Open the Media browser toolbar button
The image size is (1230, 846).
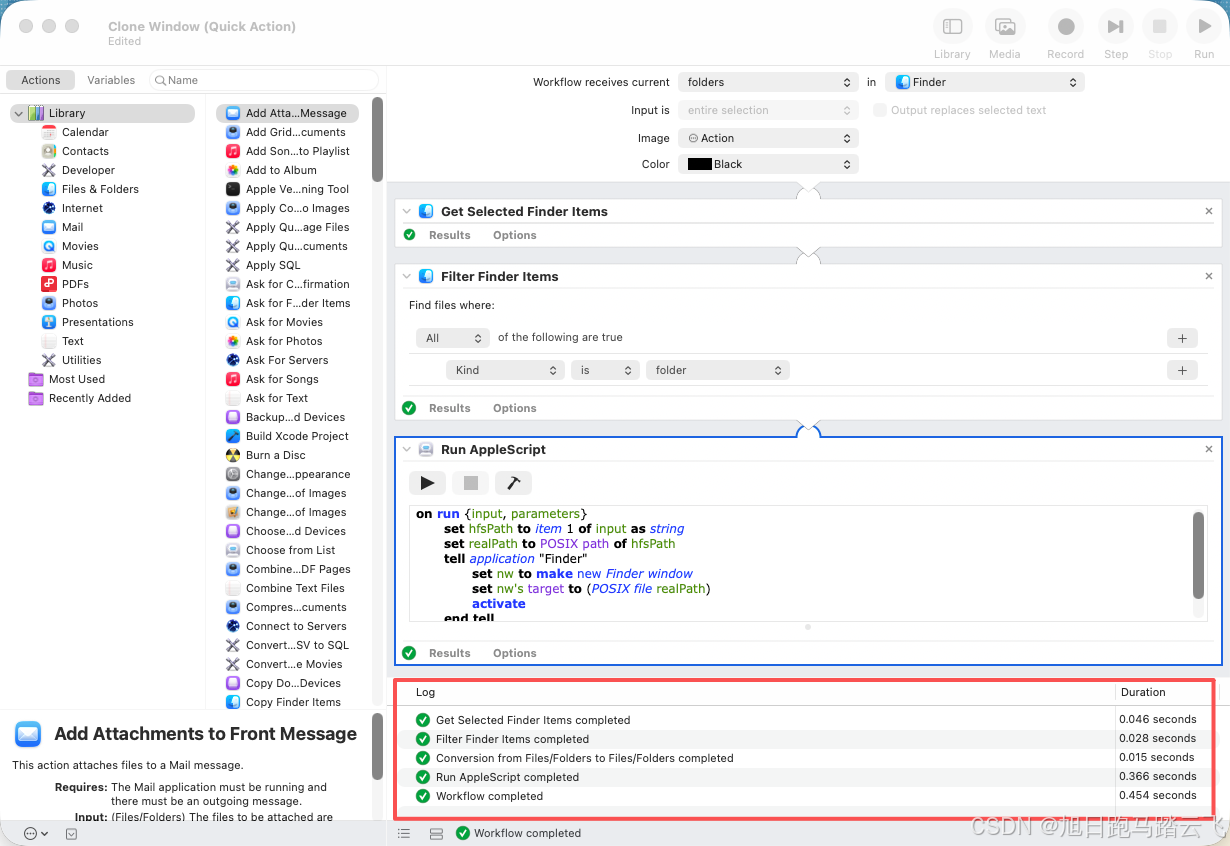point(1005,27)
